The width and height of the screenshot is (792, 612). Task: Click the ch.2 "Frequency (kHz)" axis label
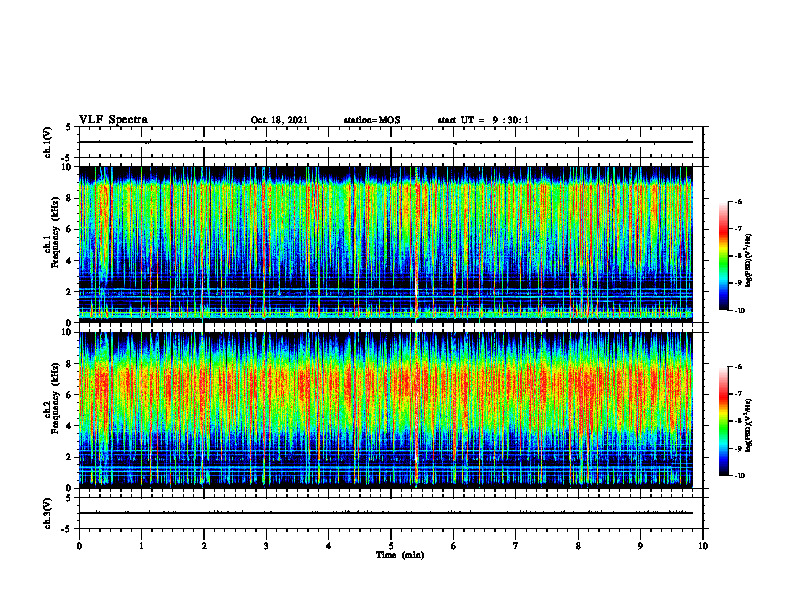55,397
